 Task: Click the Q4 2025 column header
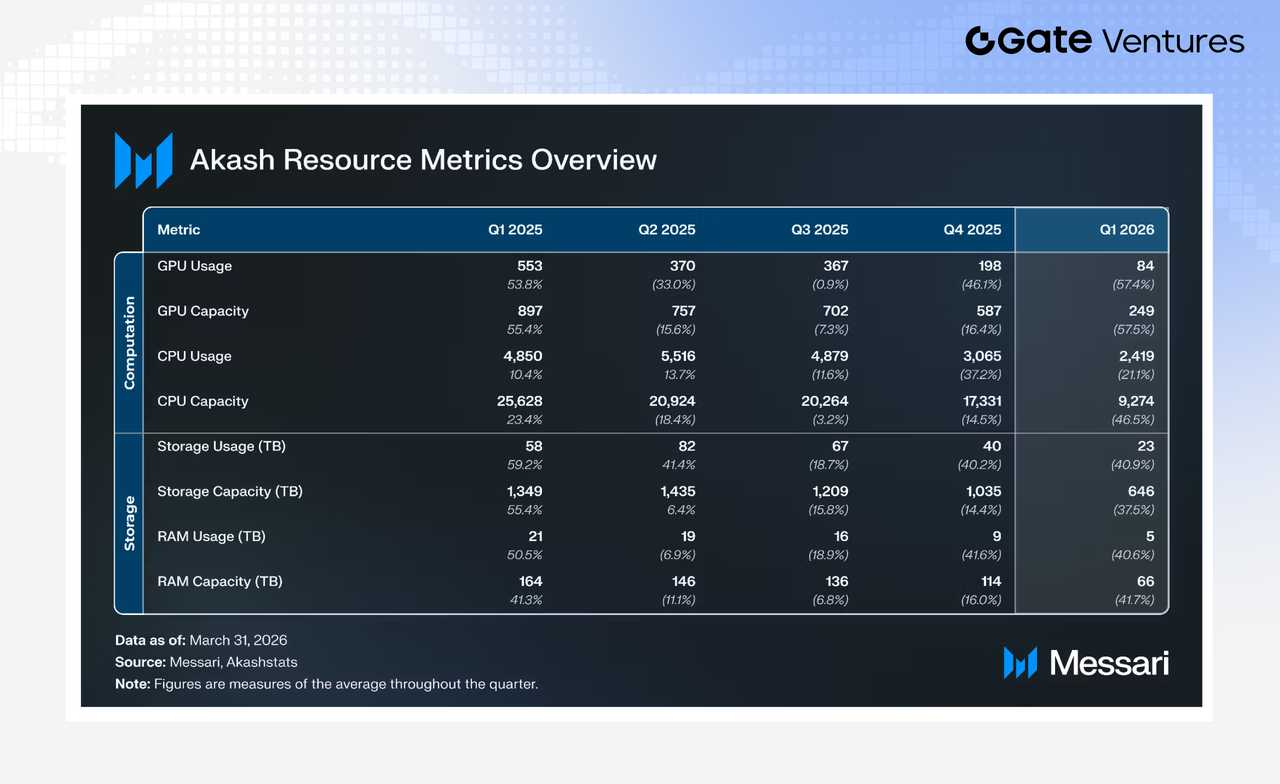[972, 230]
